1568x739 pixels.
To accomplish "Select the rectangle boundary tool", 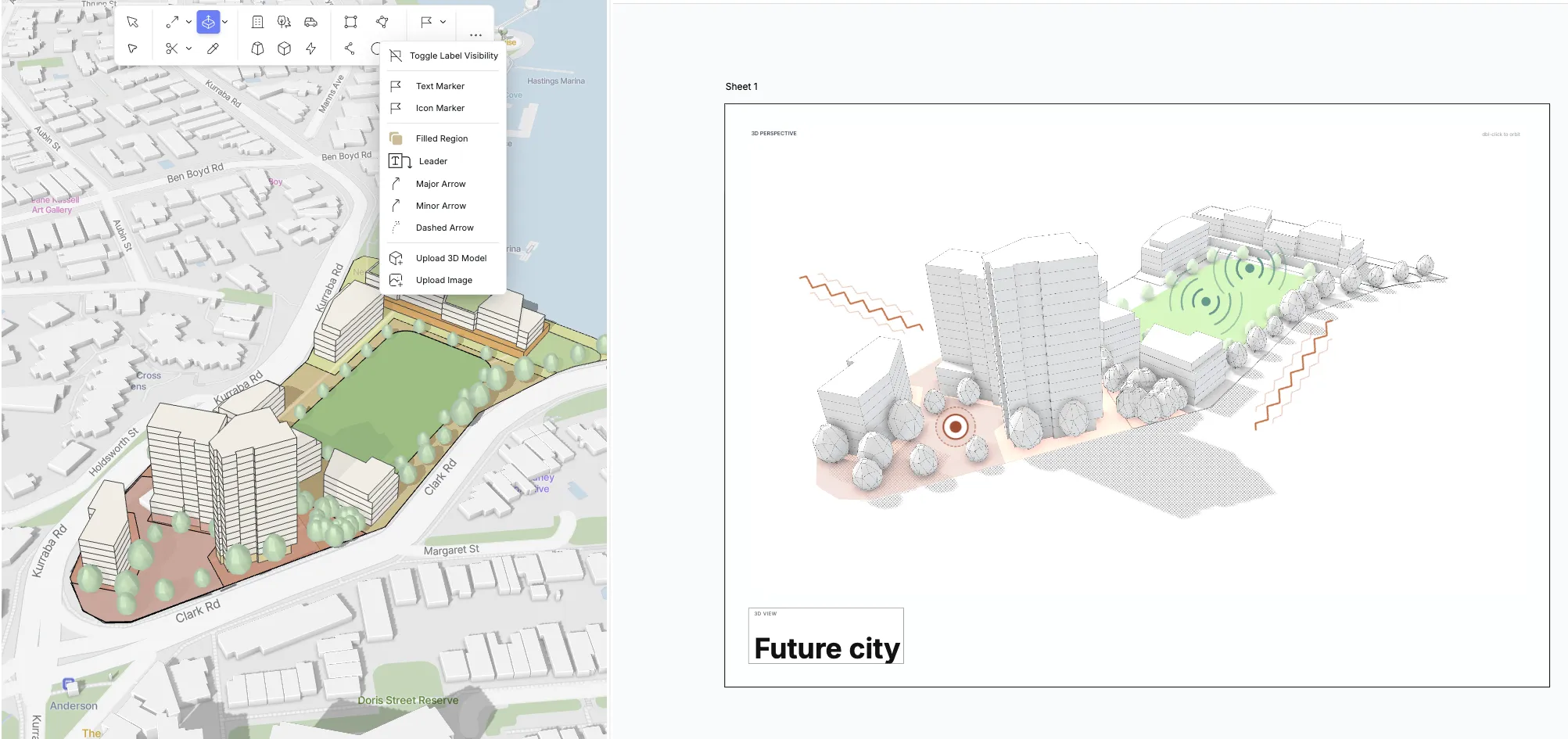I will pos(350,22).
